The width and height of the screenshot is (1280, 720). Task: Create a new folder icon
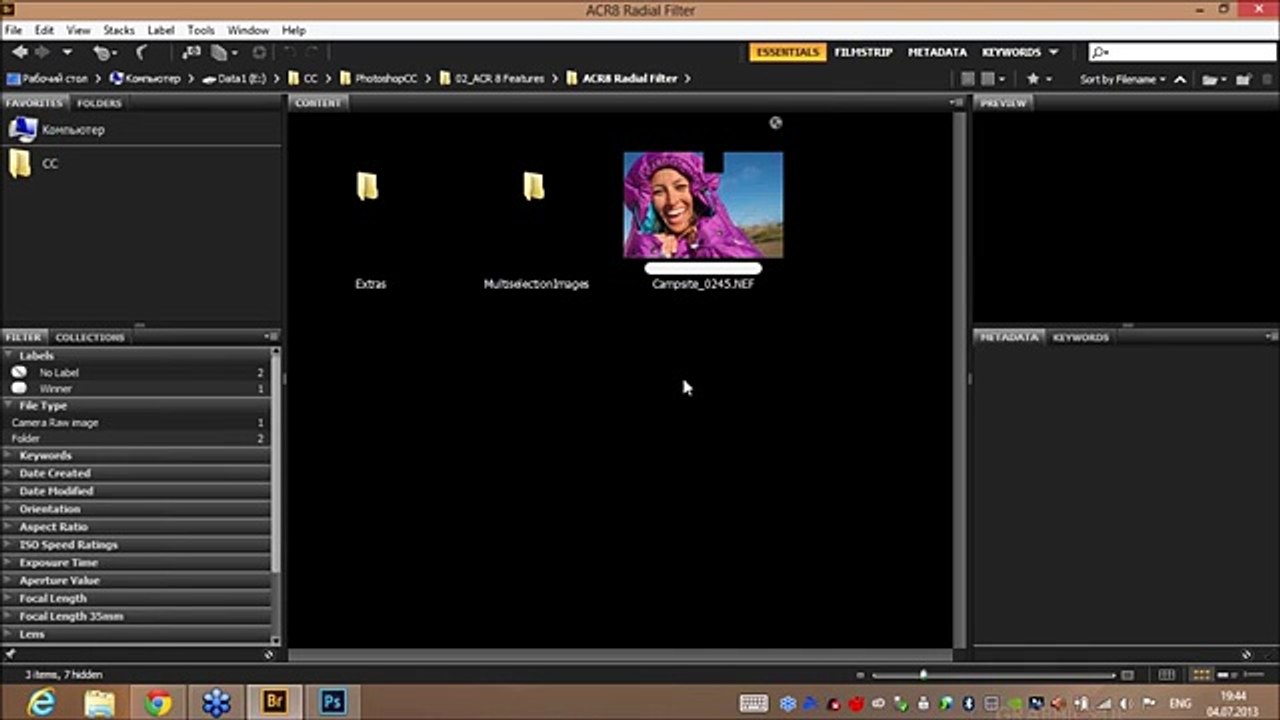point(1243,79)
